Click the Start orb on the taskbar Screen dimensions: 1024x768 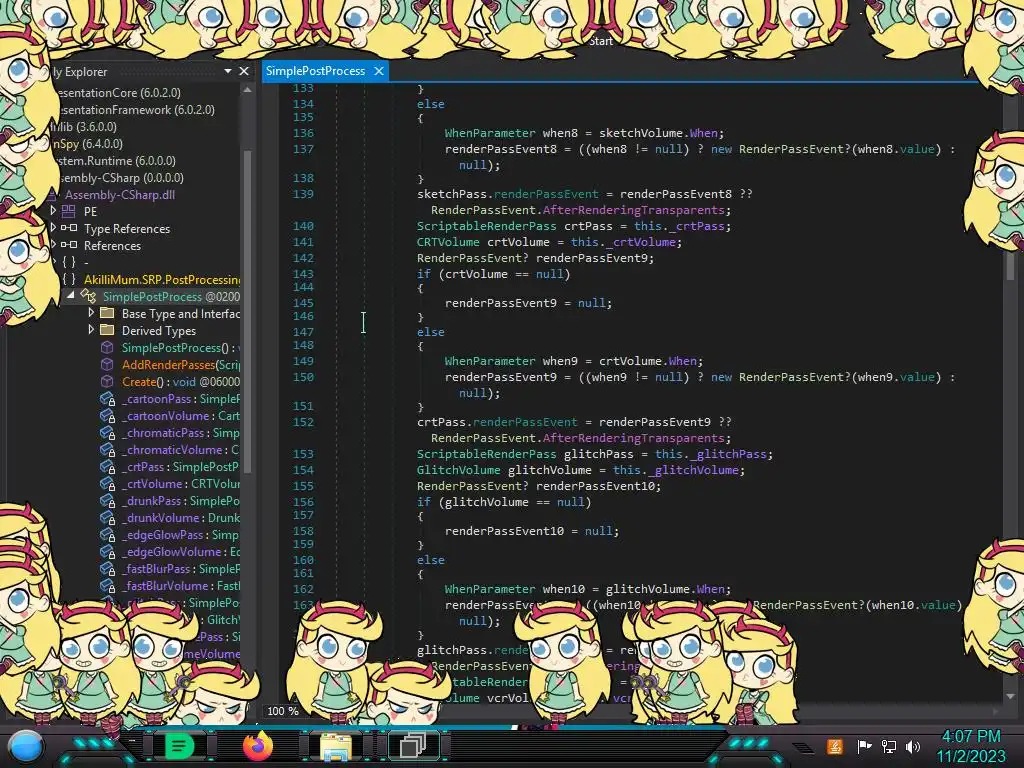[x=26, y=746]
